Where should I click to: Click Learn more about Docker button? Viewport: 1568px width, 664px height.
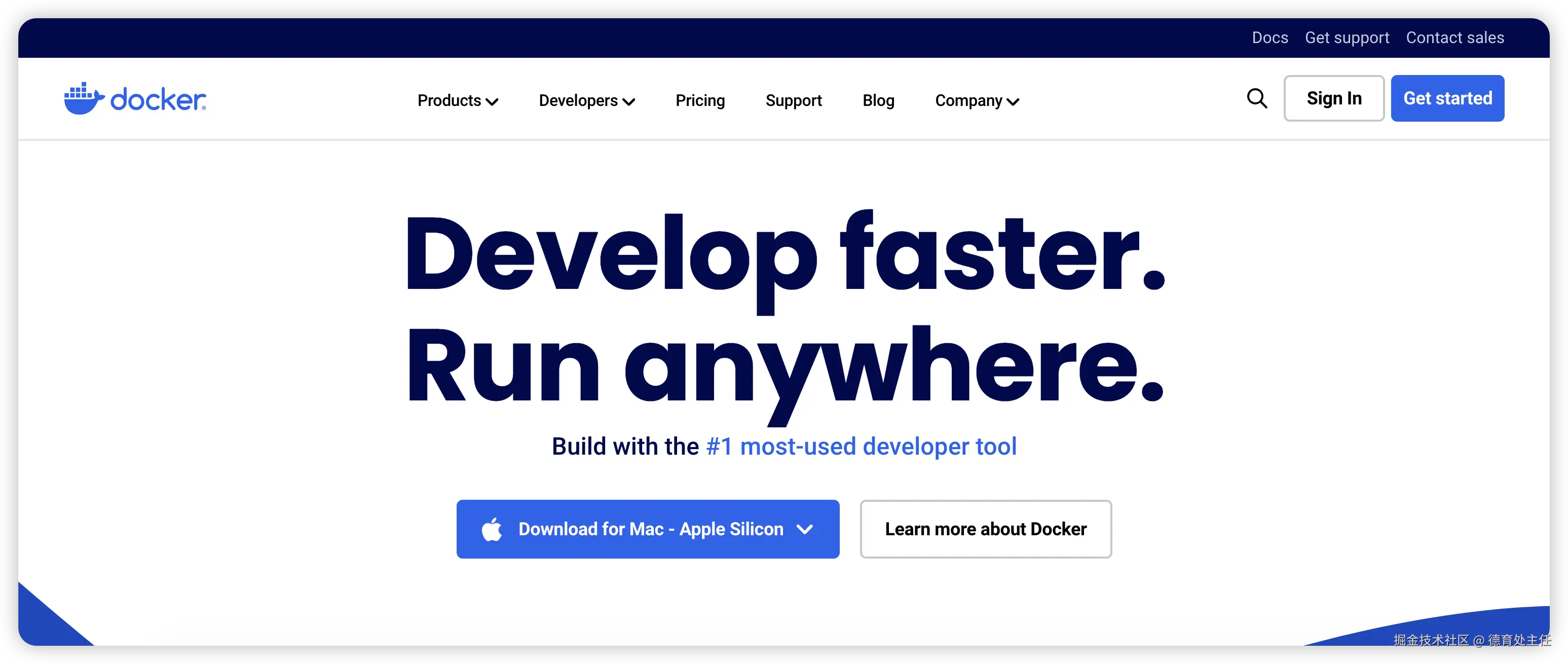pos(985,529)
